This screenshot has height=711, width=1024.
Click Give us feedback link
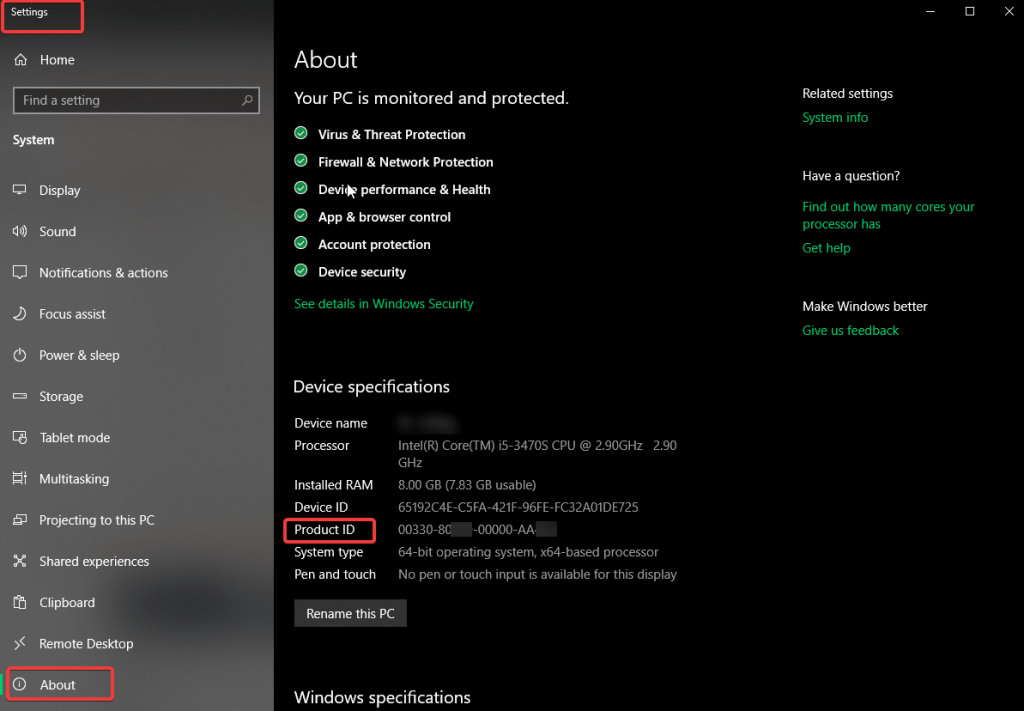pyautogui.click(x=850, y=330)
